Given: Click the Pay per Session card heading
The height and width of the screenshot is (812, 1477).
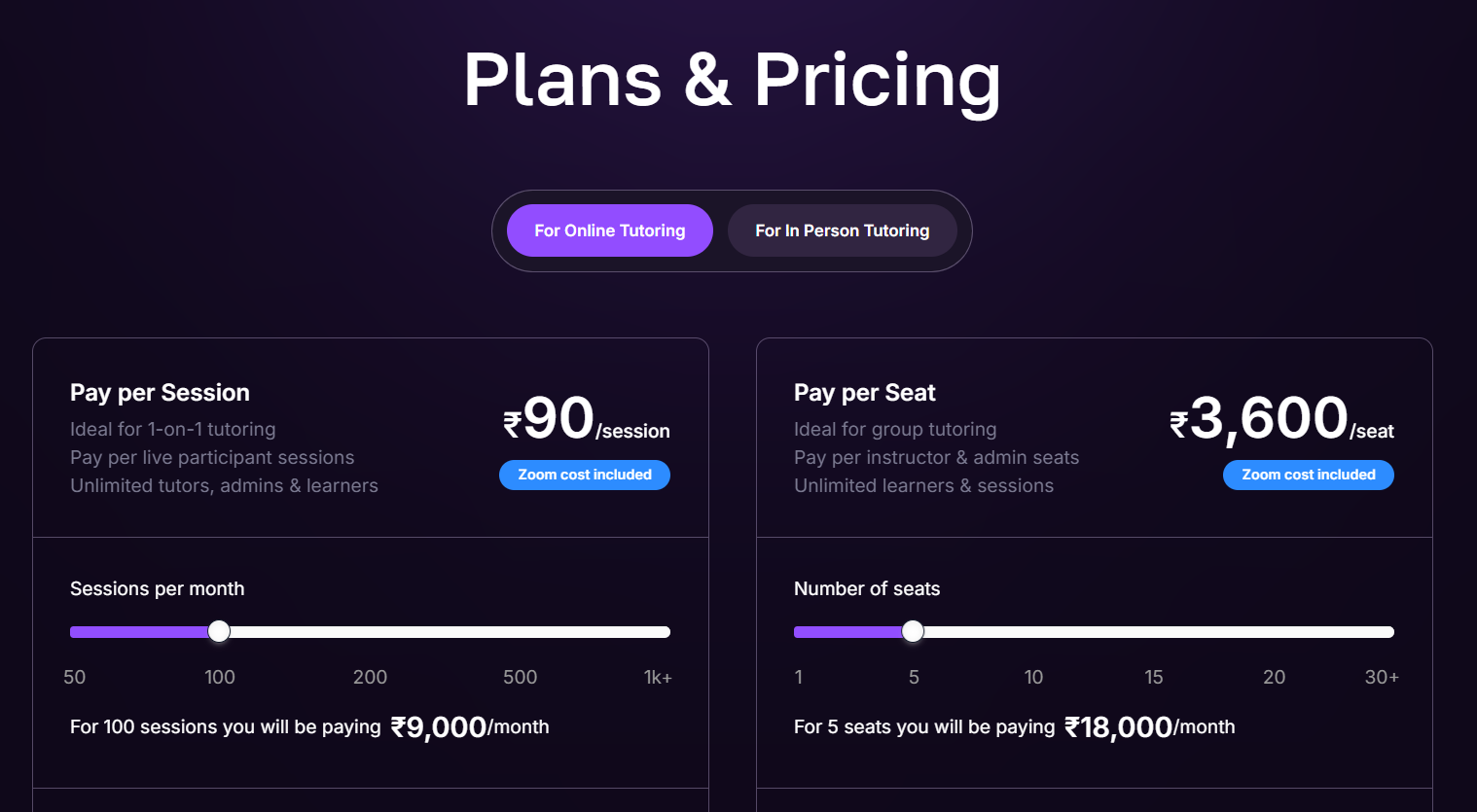Looking at the screenshot, I should click(160, 392).
